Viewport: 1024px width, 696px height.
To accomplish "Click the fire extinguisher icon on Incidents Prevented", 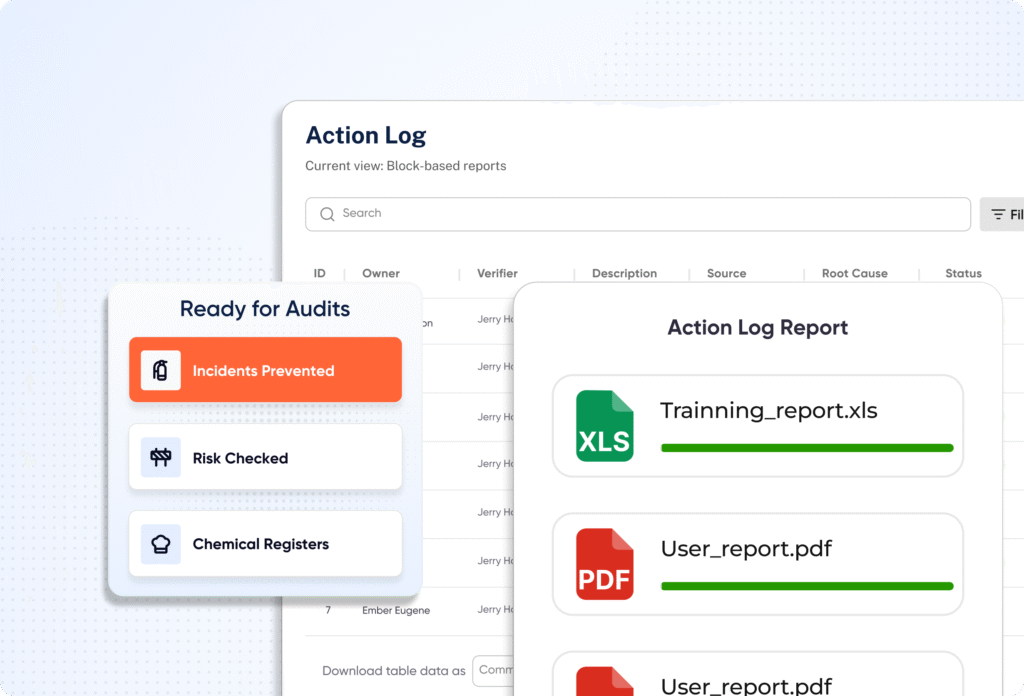I will click(160, 370).
